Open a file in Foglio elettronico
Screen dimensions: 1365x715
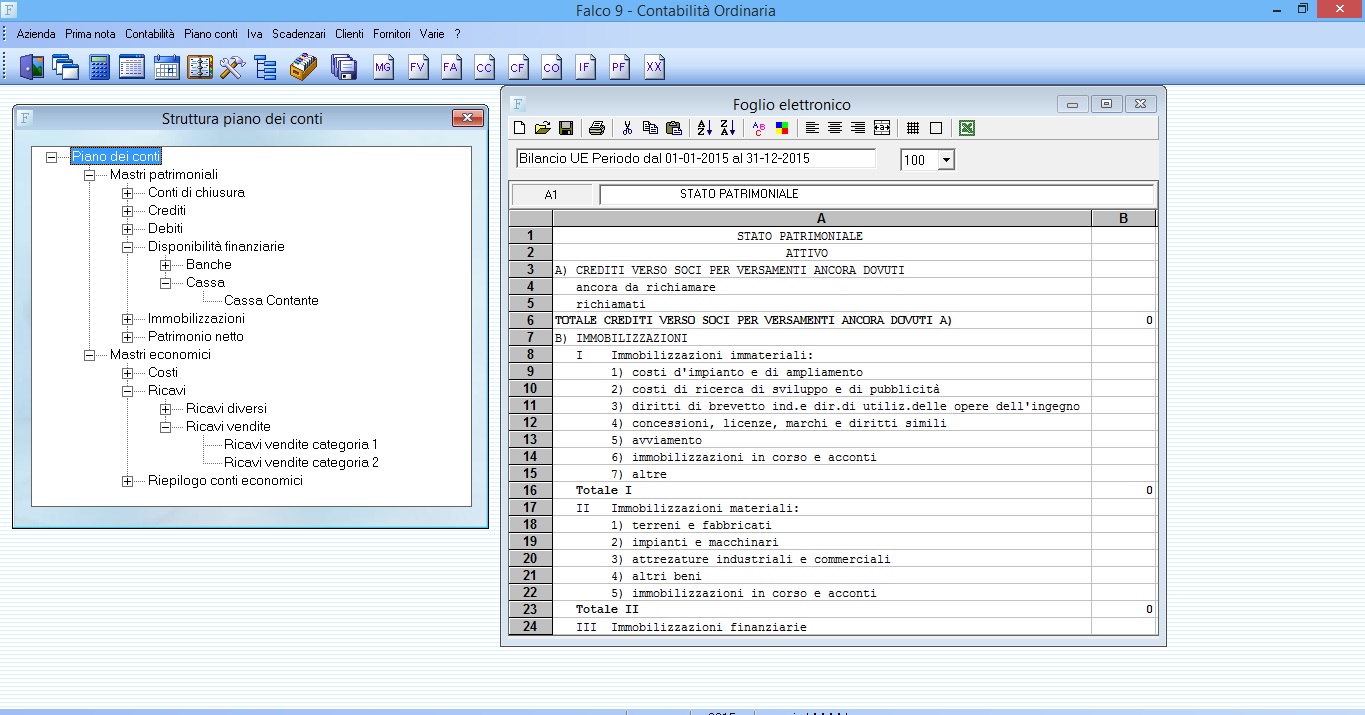(542, 128)
